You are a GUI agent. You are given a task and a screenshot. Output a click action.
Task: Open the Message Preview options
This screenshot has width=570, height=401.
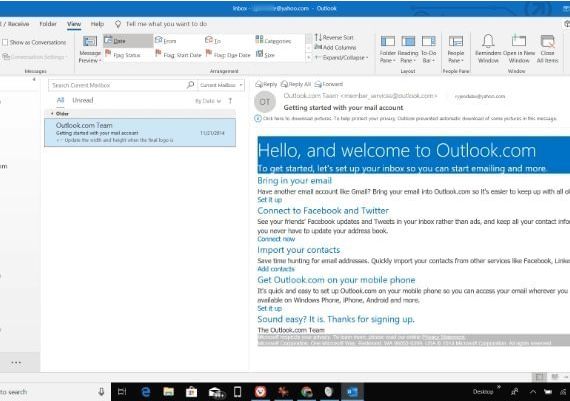tap(89, 49)
